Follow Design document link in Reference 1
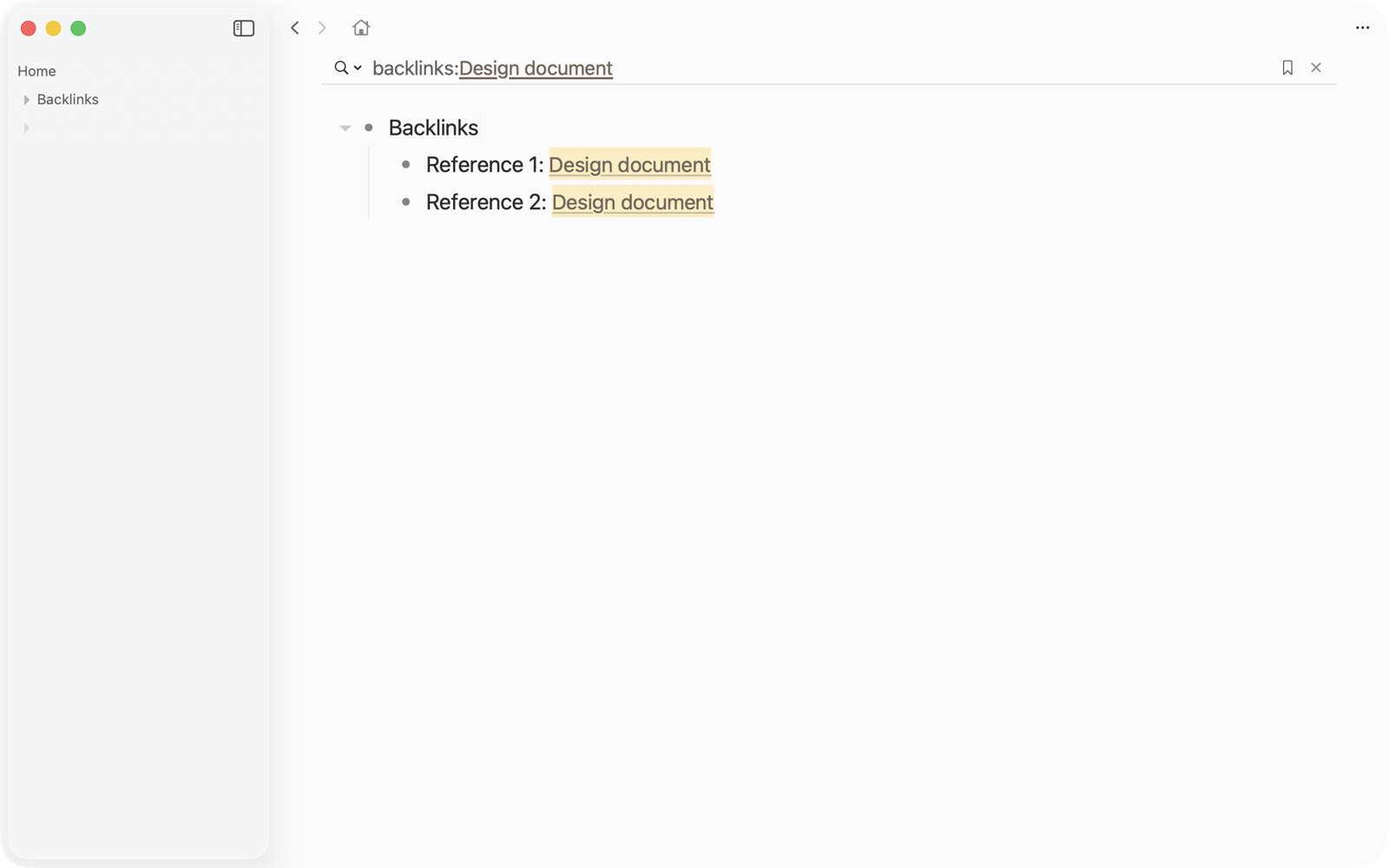The width and height of the screenshot is (1389, 868). (629, 165)
